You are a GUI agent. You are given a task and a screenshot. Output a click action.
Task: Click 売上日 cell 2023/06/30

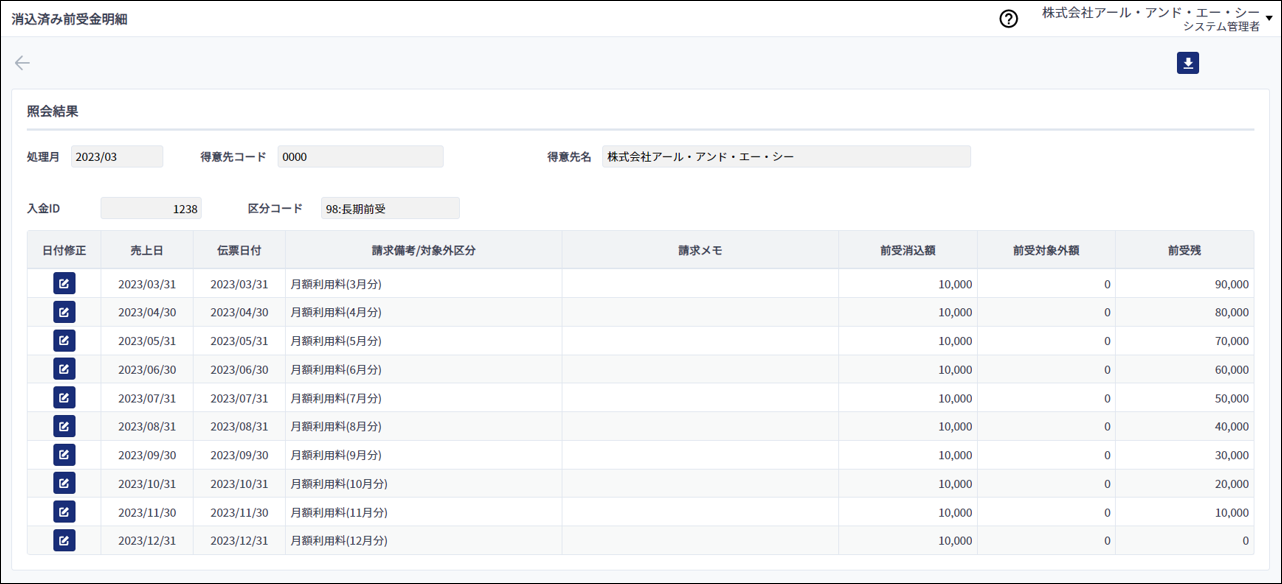[x=147, y=369]
